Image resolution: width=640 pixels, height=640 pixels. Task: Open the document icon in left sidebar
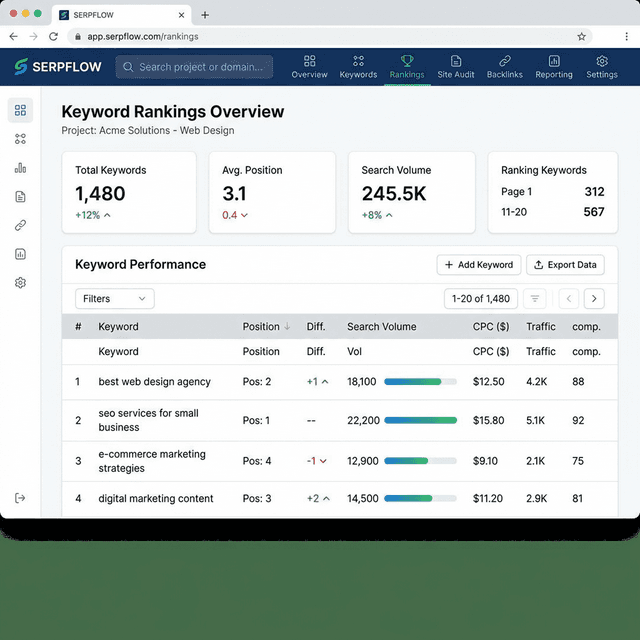(x=20, y=197)
